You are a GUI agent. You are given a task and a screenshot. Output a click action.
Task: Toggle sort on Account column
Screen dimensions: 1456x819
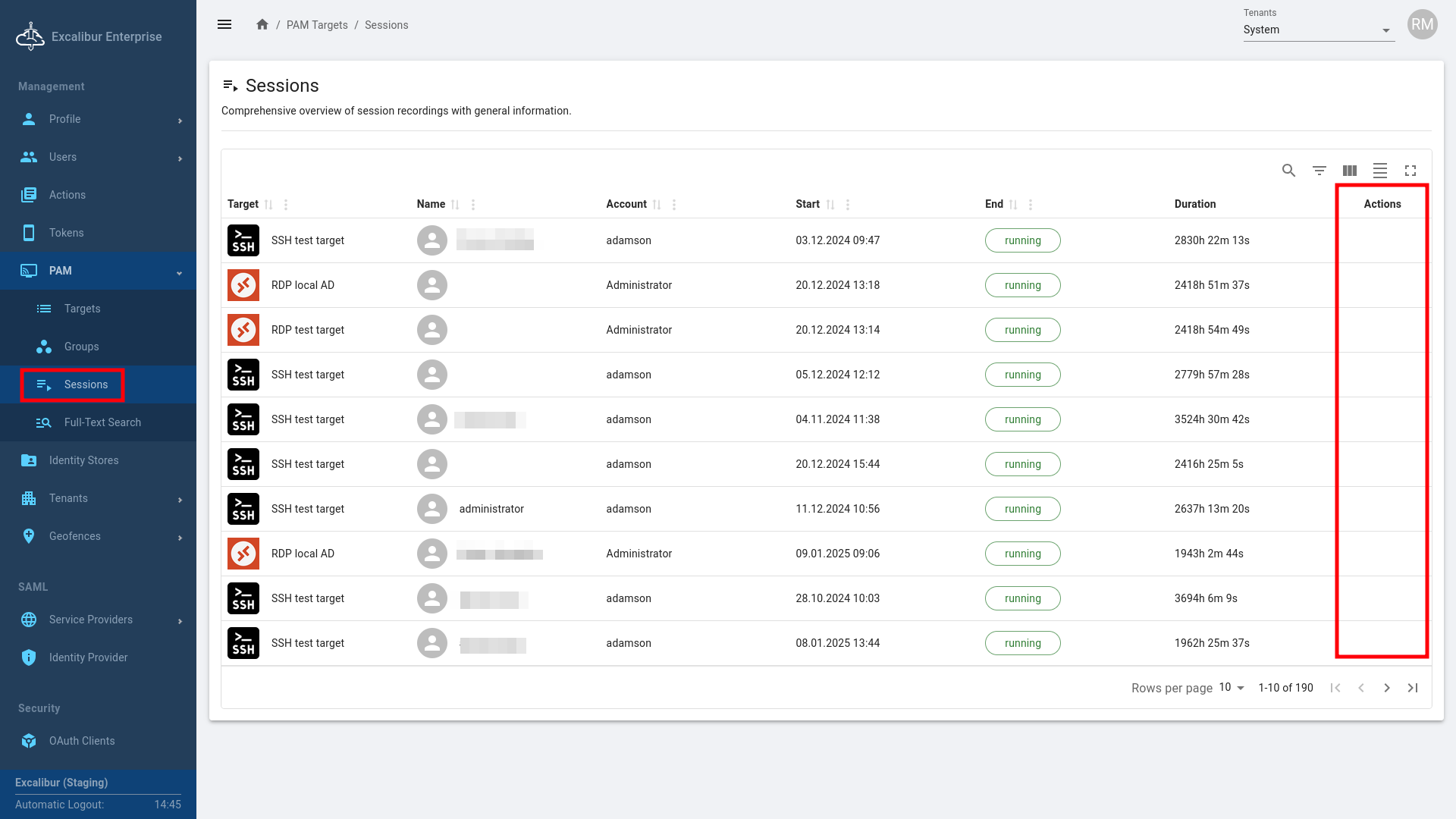(x=657, y=205)
